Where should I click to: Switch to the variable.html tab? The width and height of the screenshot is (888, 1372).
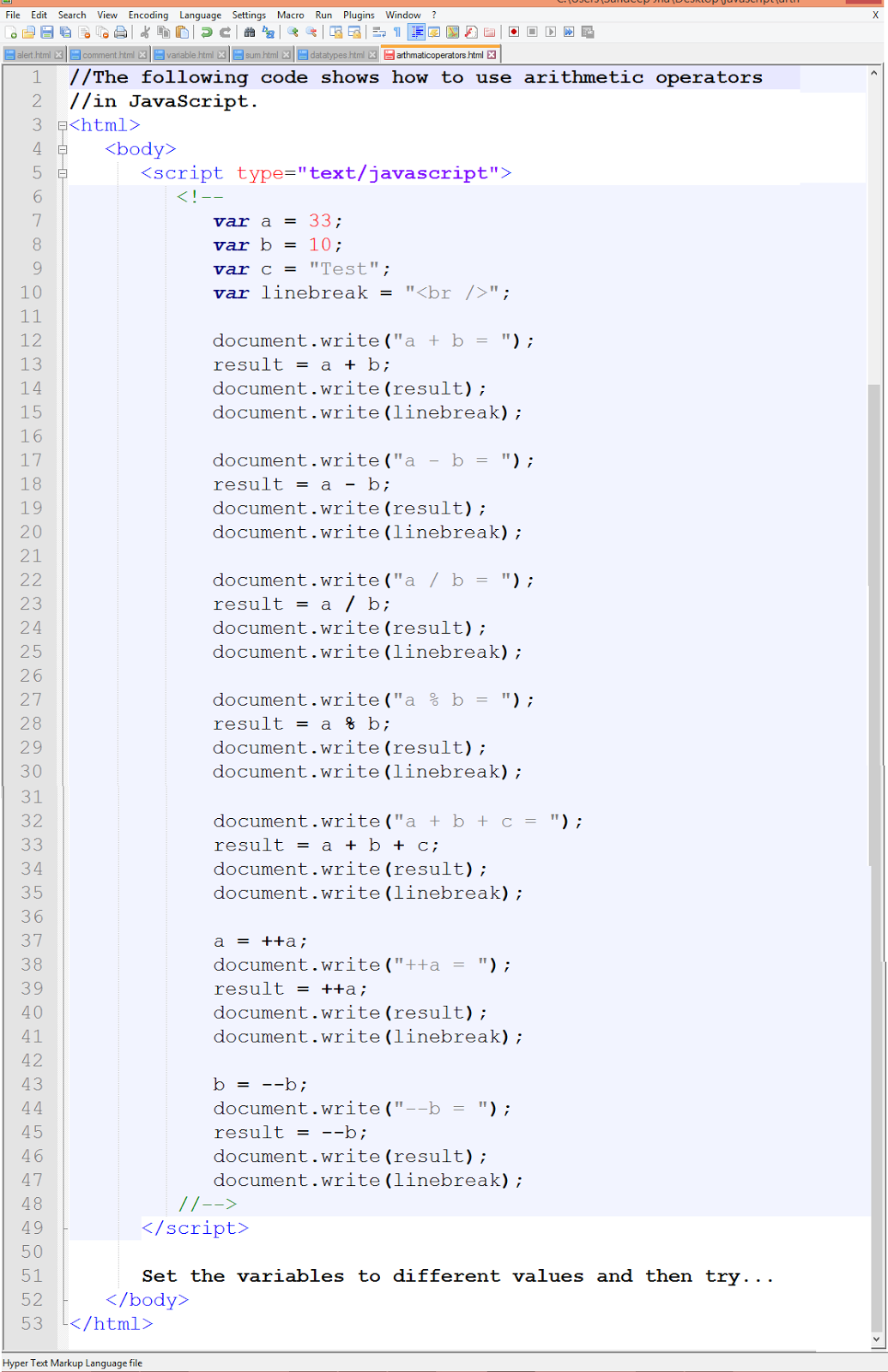point(190,55)
